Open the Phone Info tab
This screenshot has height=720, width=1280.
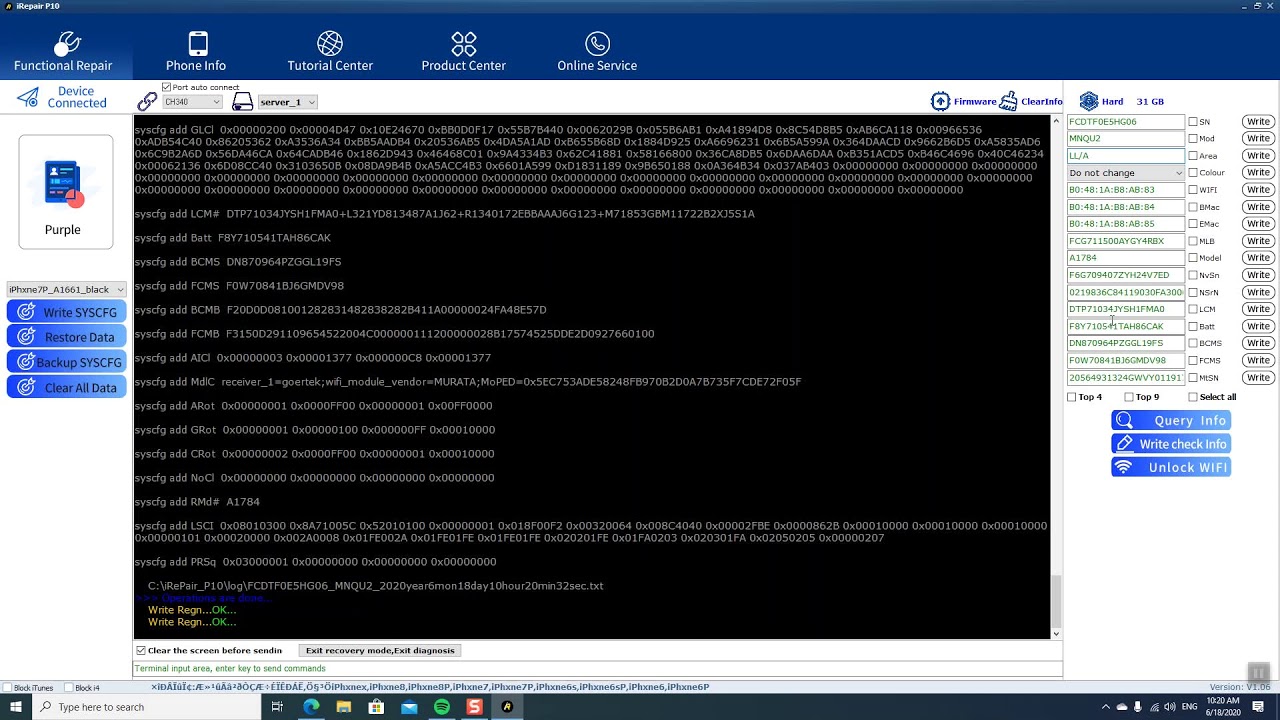[x=196, y=51]
